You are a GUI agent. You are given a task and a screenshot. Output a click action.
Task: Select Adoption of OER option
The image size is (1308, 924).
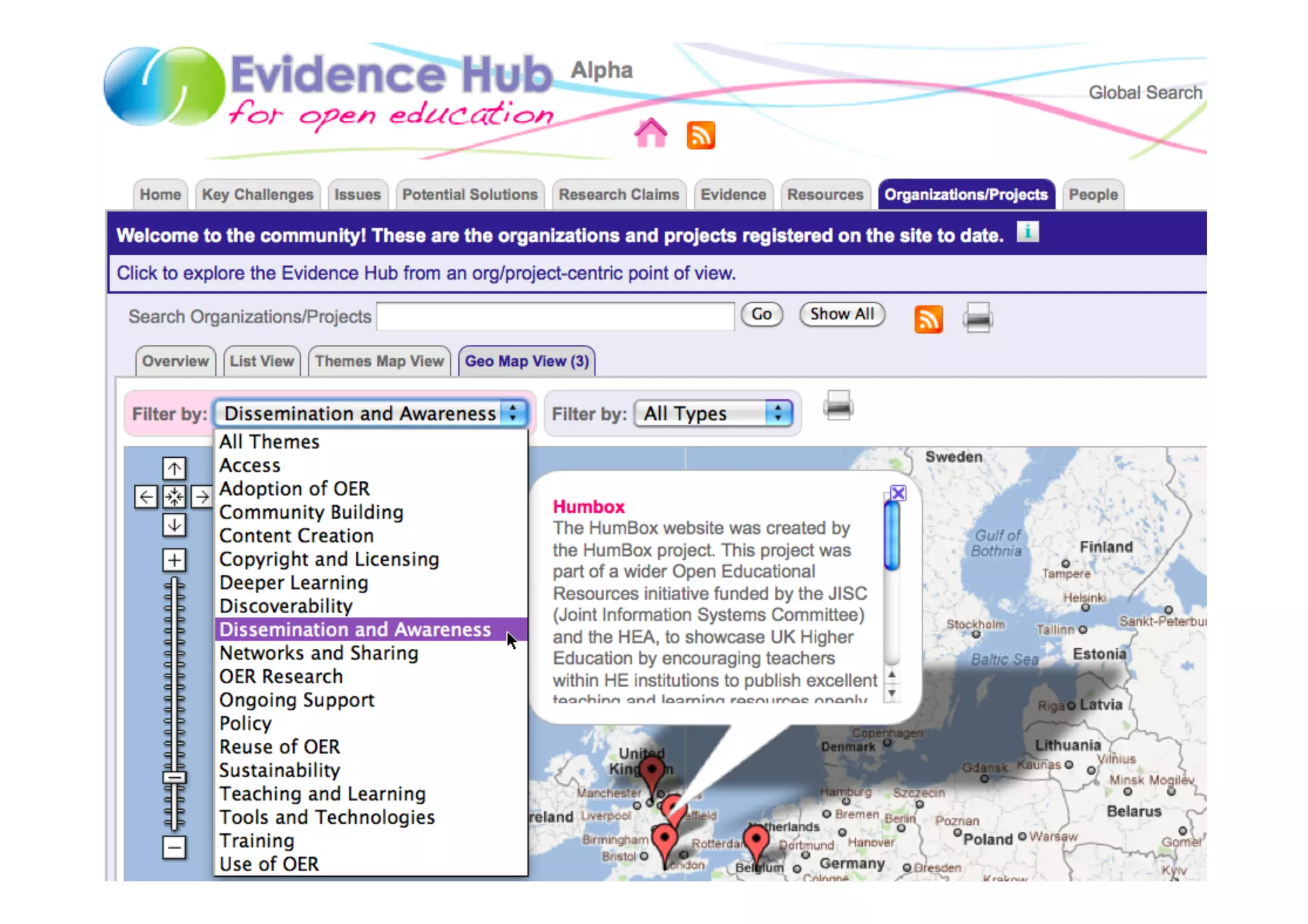pyautogui.click(x=370, y=489)
